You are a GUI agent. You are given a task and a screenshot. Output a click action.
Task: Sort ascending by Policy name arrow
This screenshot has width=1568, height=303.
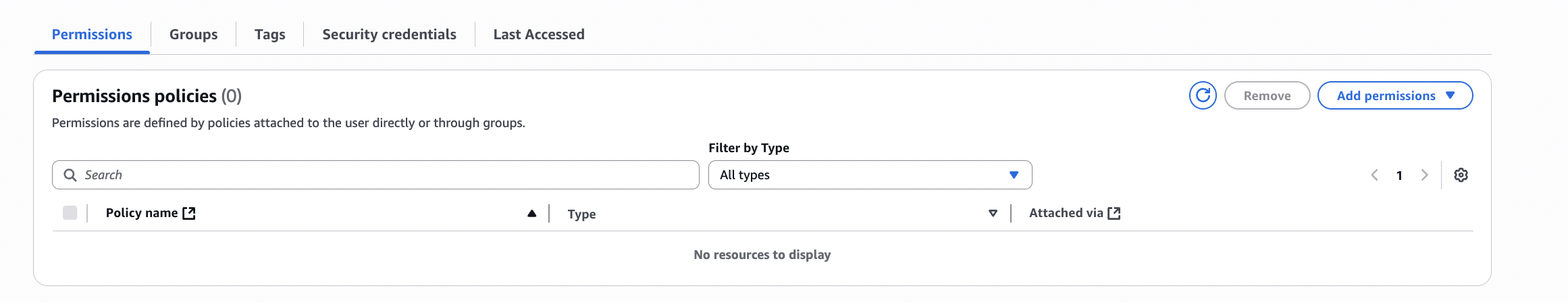click(532, 214)
